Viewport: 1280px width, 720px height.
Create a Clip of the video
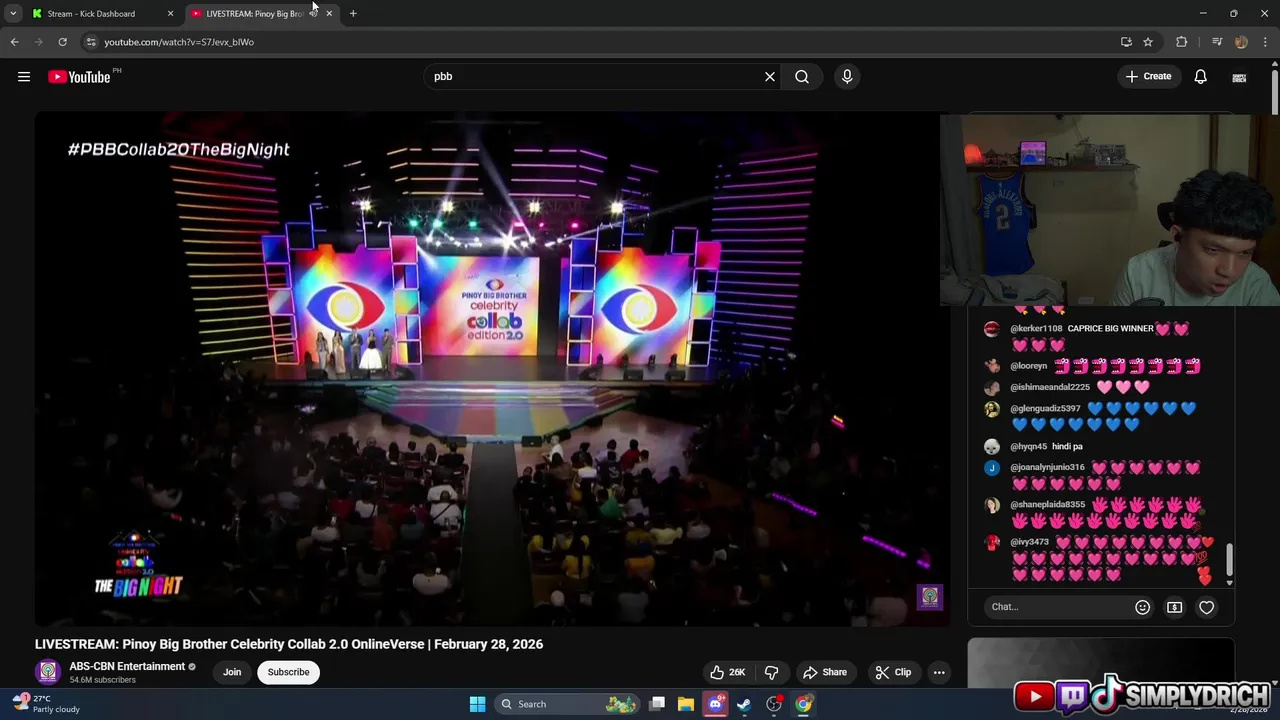pos(893,672)
